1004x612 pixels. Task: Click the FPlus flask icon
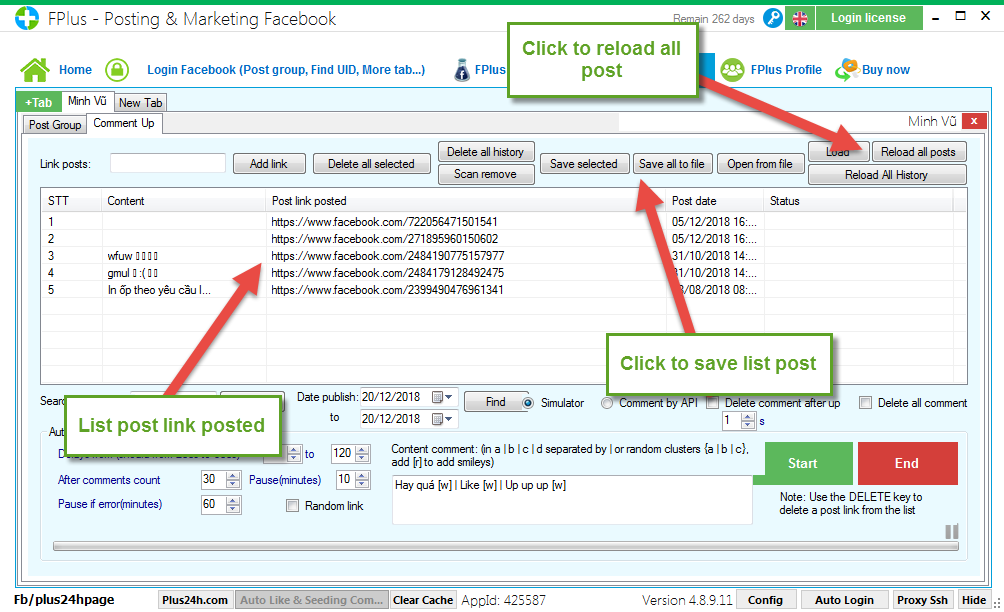(x=462, y=70)
